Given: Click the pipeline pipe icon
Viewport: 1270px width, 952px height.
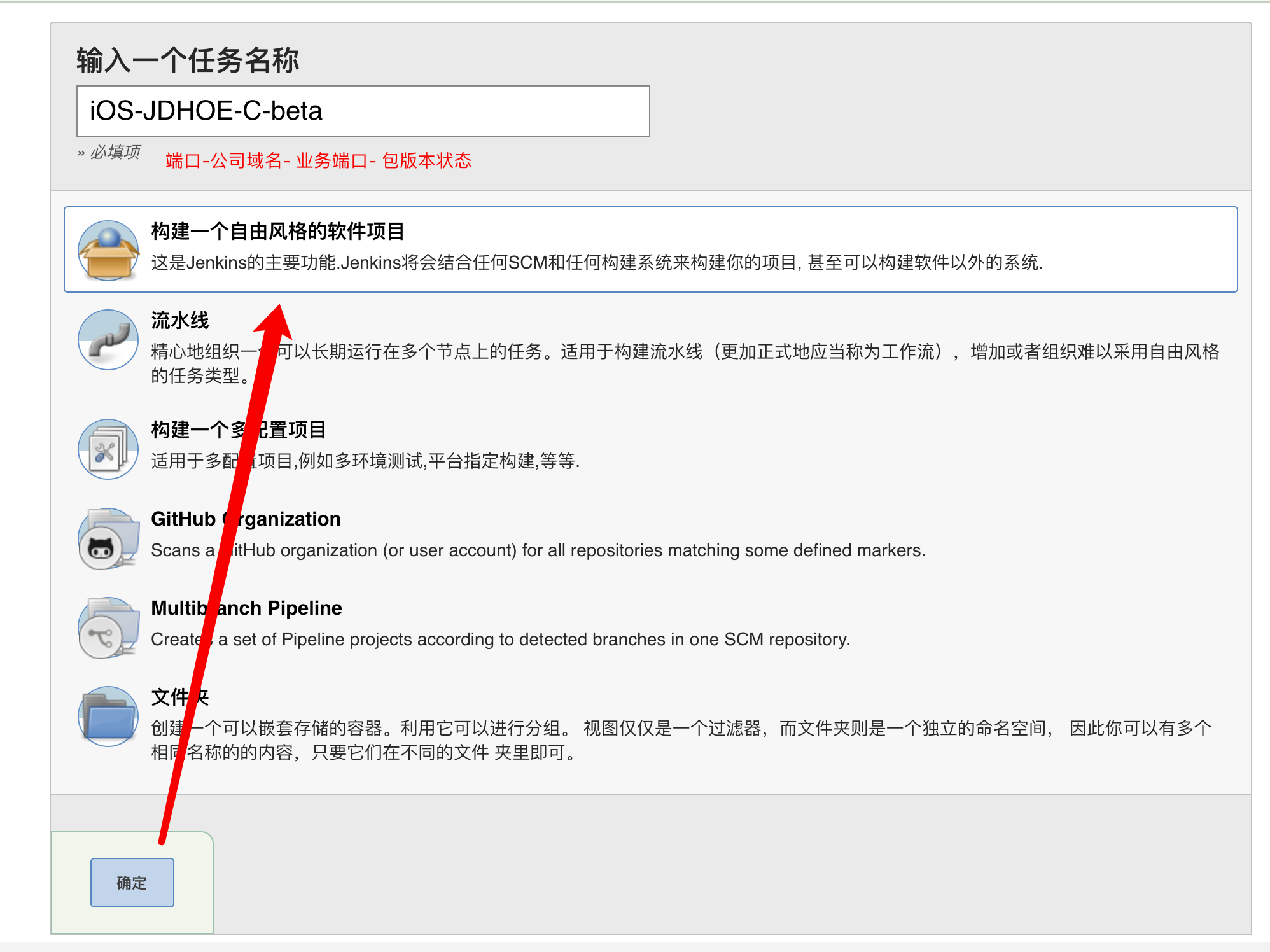Looking at the screenshot, I should point(108,340).
